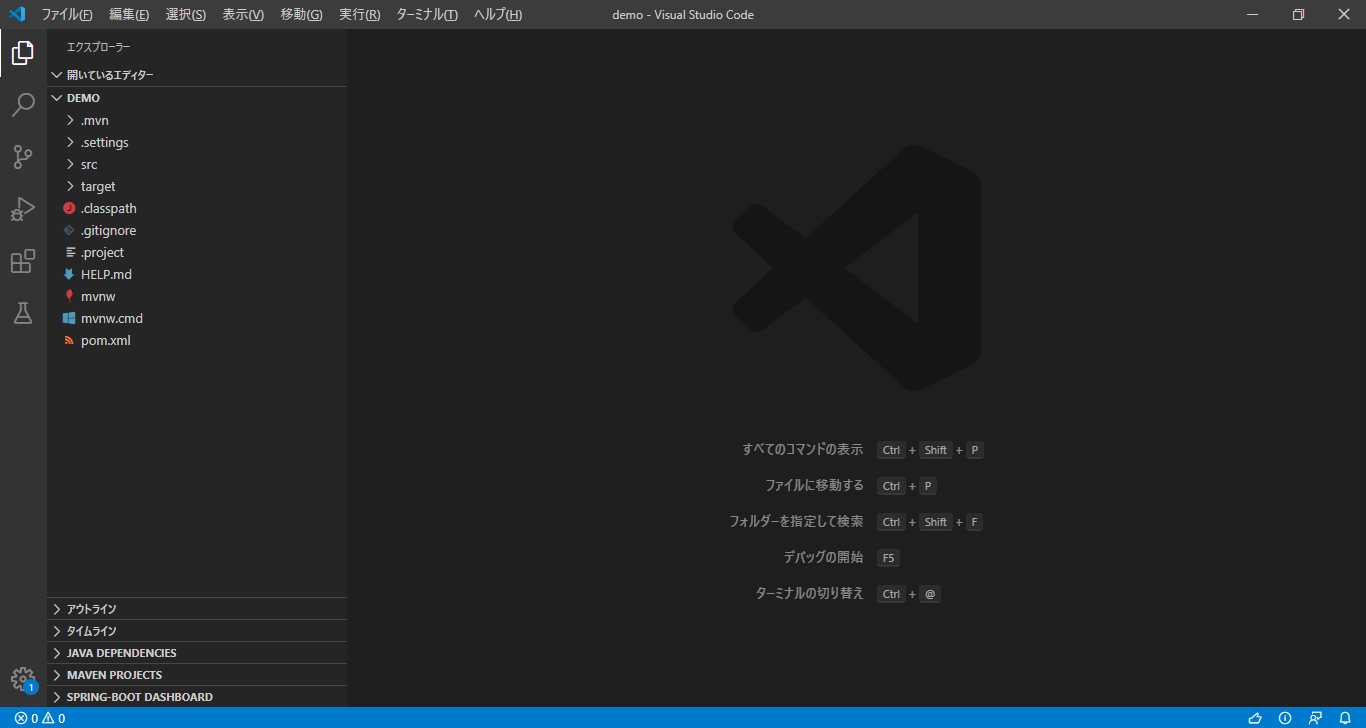Open the Test flask view icon
The width and height of the screenshot is (1366, 728).
pyautogui.click(x=23, y=313)
